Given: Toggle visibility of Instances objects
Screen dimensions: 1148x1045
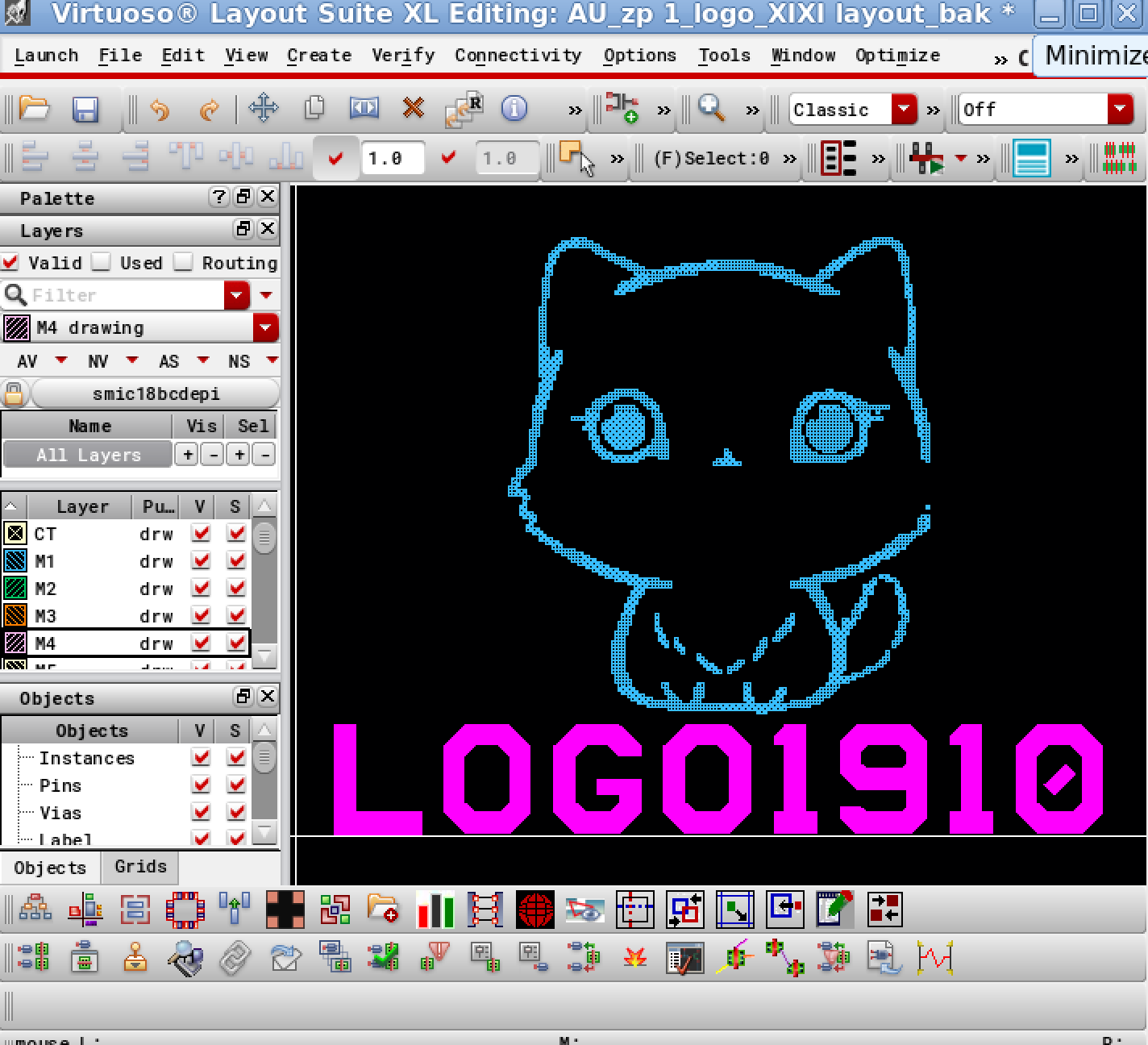Looking at the screenshot, I should pos(202,757).
